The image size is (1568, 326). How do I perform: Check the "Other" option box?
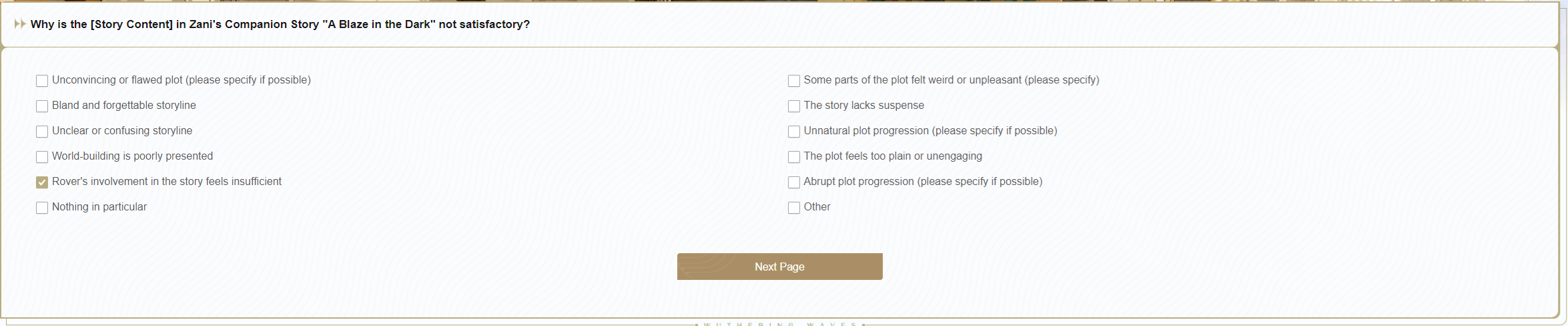794,208
